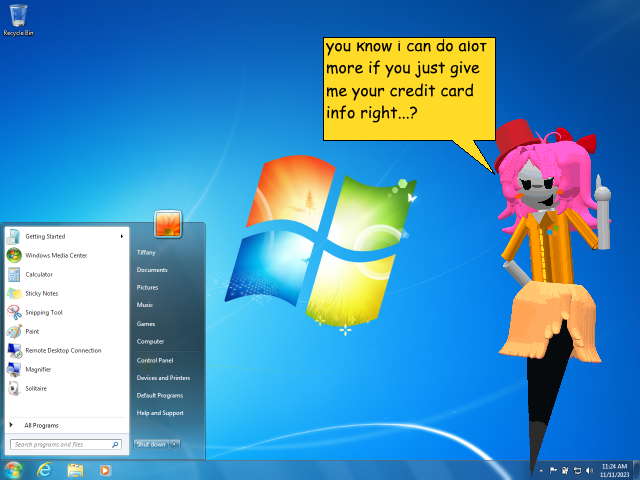Click the power battery tray icon
This screenshot has width=640, height=480.
click(x=565, y=471)
